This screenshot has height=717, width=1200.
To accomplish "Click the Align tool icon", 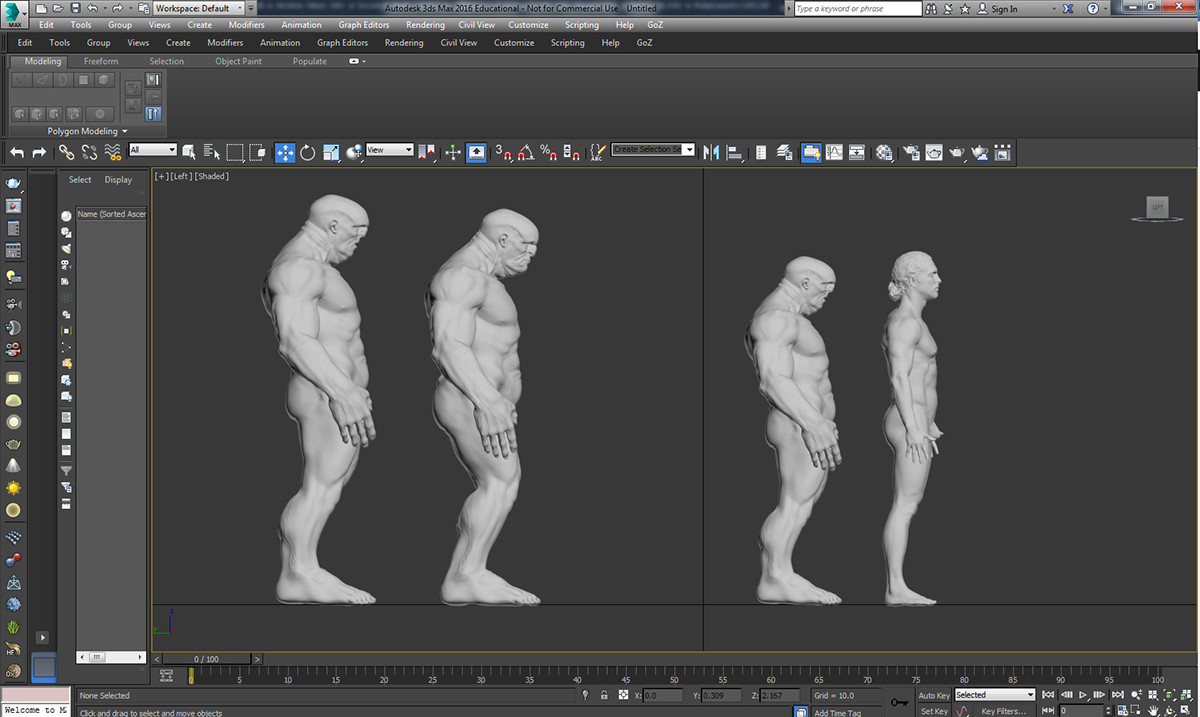I will (x=735, y=152).
